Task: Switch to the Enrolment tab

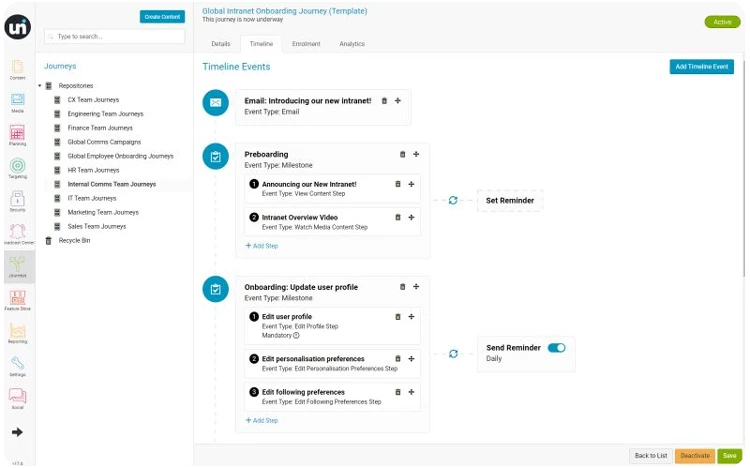Action: pos(306,44)
